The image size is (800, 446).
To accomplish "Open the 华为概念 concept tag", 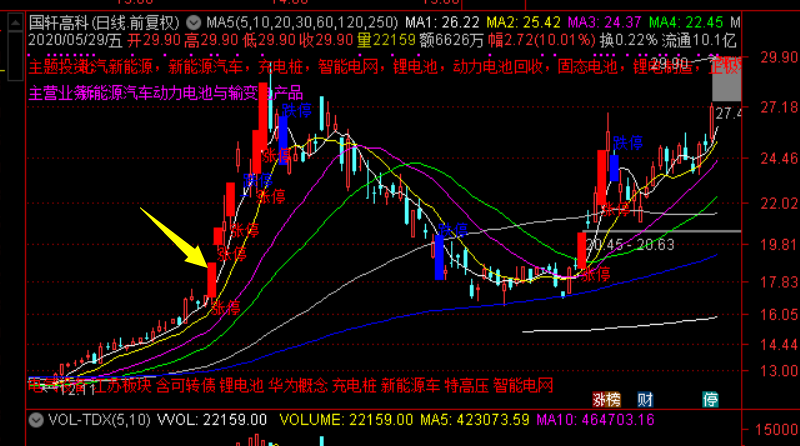I will point(298,385).
